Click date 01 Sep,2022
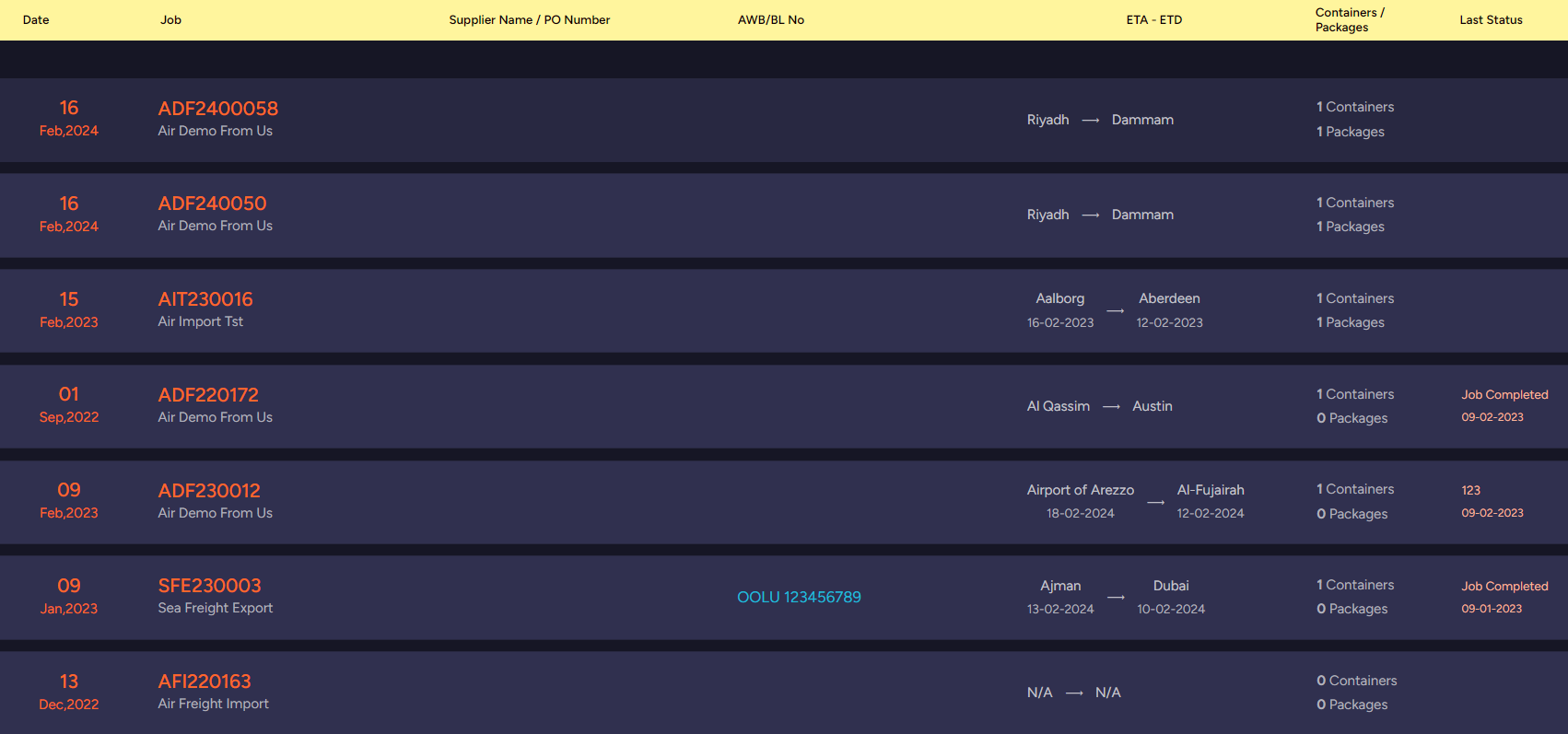 [69, 405]
